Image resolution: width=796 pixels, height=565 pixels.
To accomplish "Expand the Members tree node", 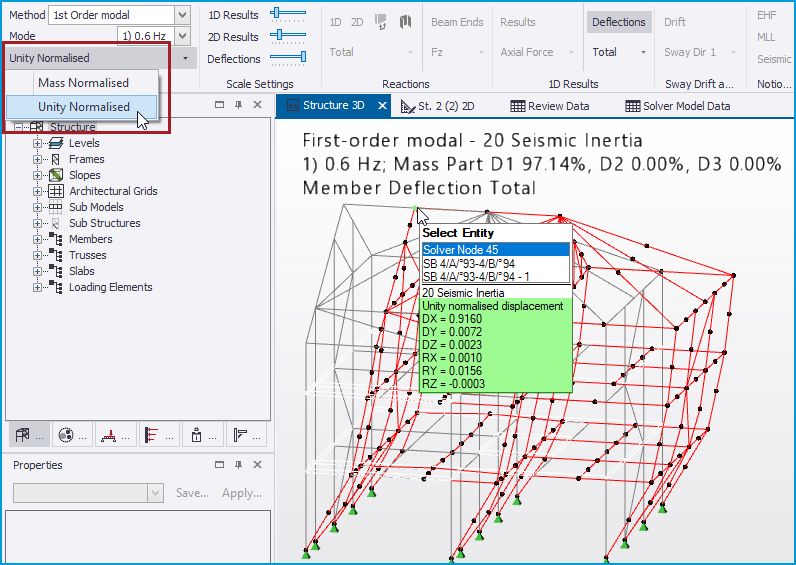I will tap(38, 239).
